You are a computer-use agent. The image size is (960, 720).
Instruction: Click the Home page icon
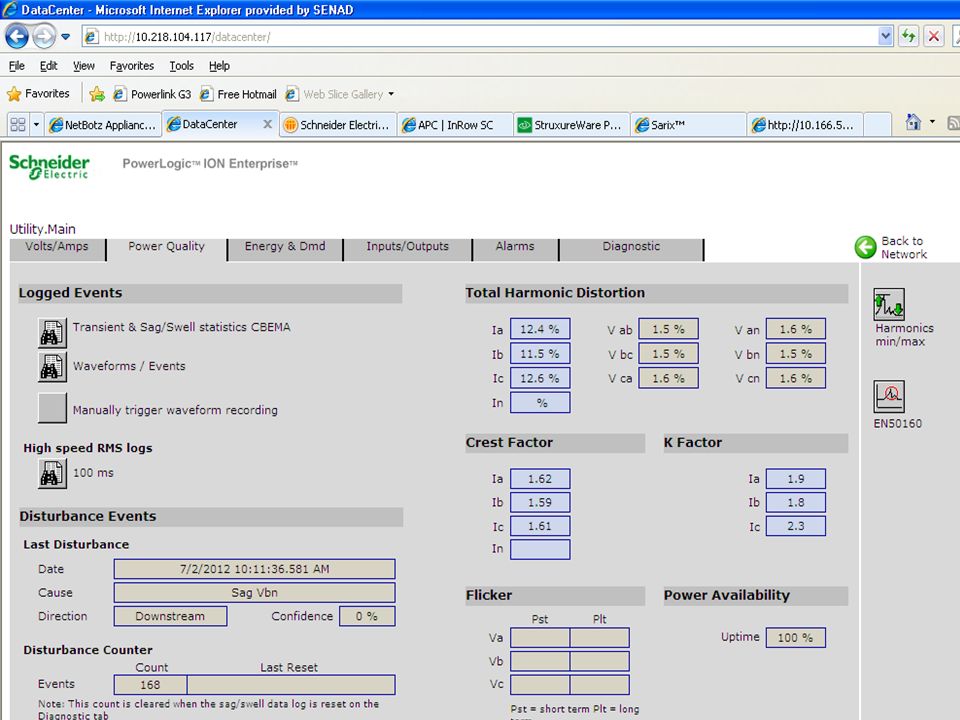[x=913, y=122]
